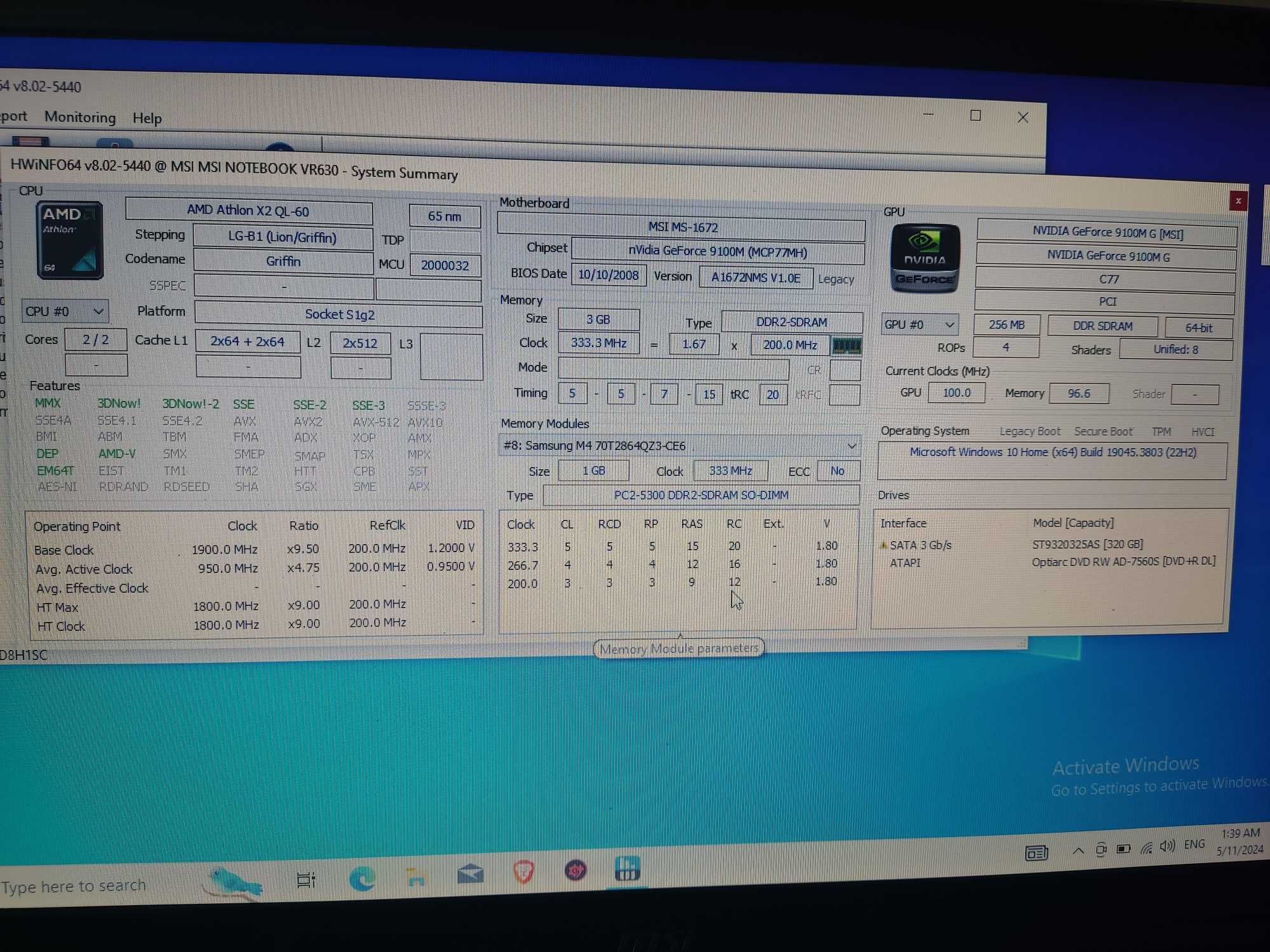
Task: Click the MSI MS-1672 motherboard field
Action: 682,227
